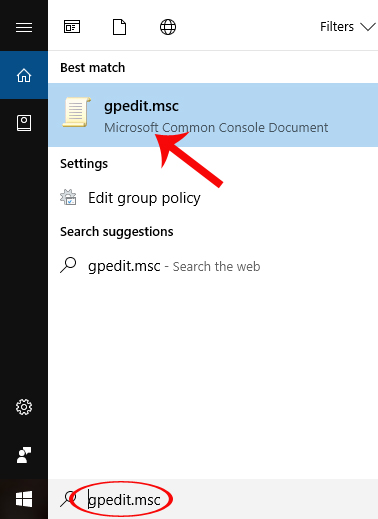Open the Settings gear in the sidebar
This screenshot has width=378, height=519.
tap(24, 407)
